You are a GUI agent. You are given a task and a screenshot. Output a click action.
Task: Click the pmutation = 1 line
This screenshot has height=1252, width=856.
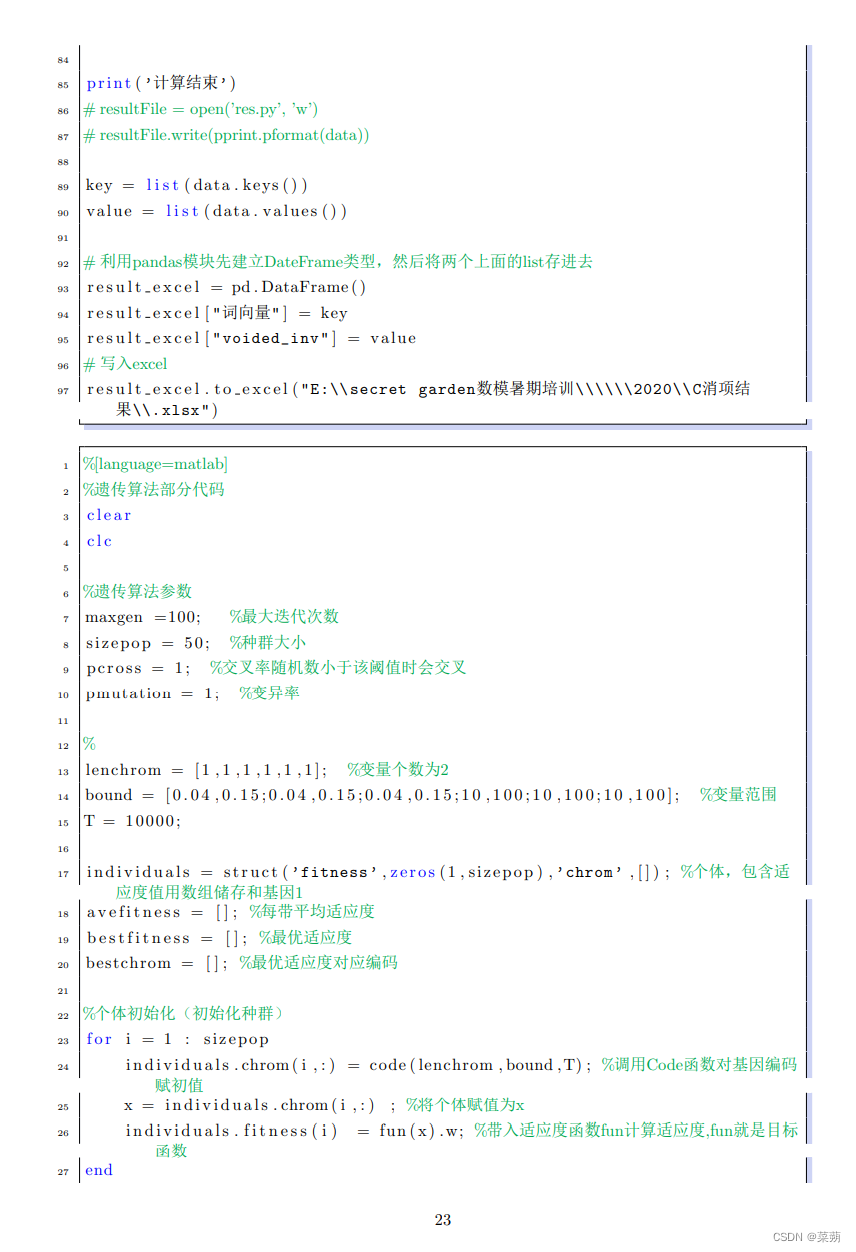(192, 693)
